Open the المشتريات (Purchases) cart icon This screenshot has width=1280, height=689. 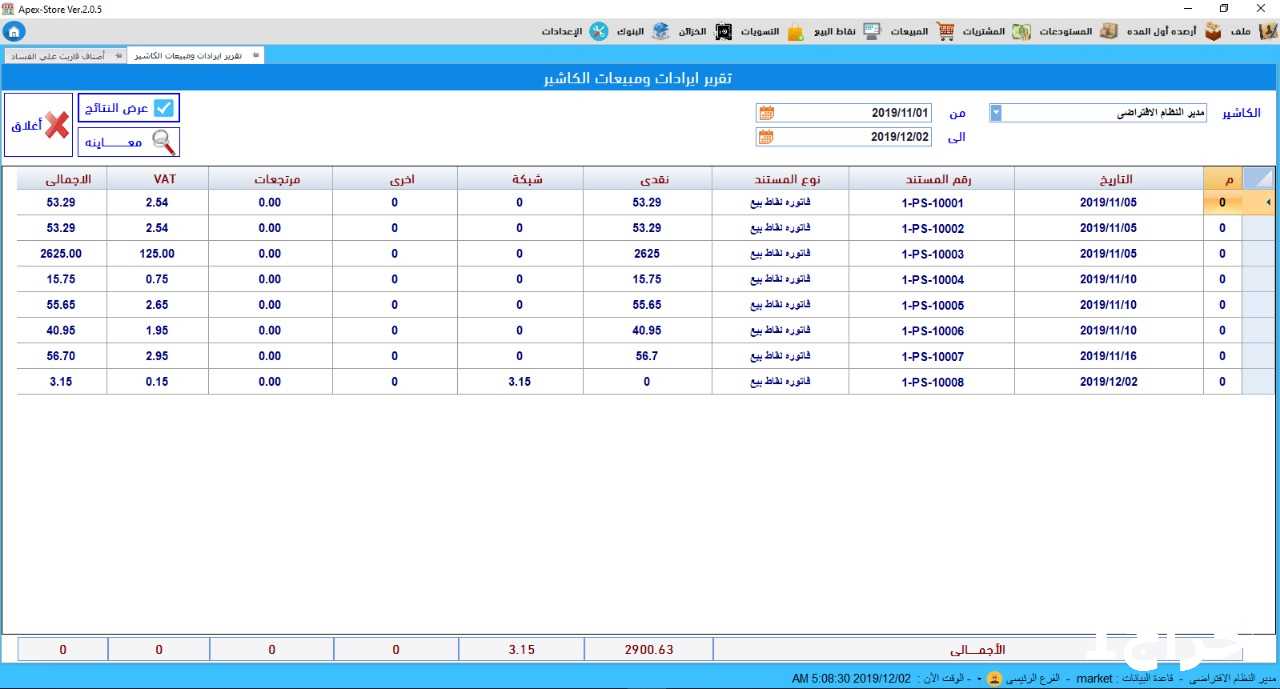[945, 31]
